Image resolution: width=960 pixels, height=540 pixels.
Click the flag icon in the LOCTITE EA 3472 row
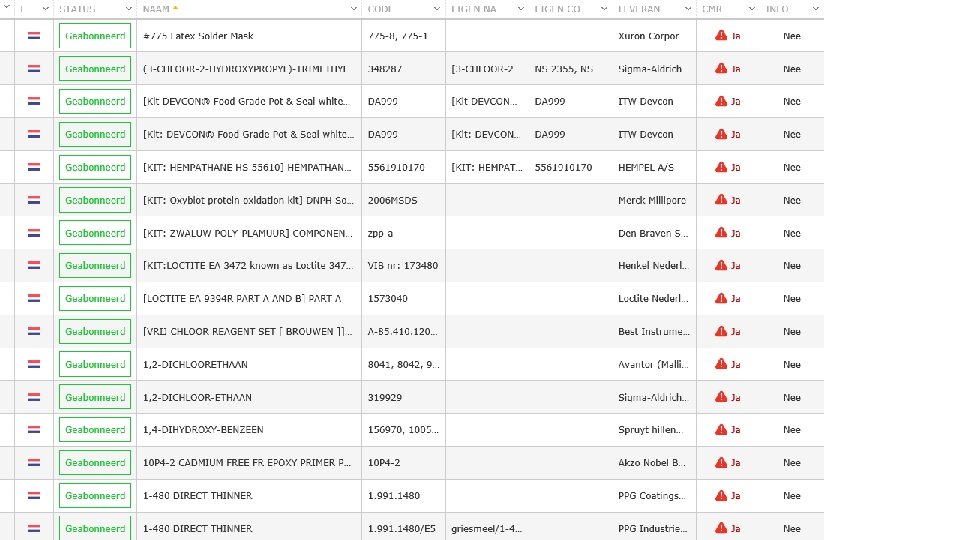pyautogui.click(x=34, y=266)
